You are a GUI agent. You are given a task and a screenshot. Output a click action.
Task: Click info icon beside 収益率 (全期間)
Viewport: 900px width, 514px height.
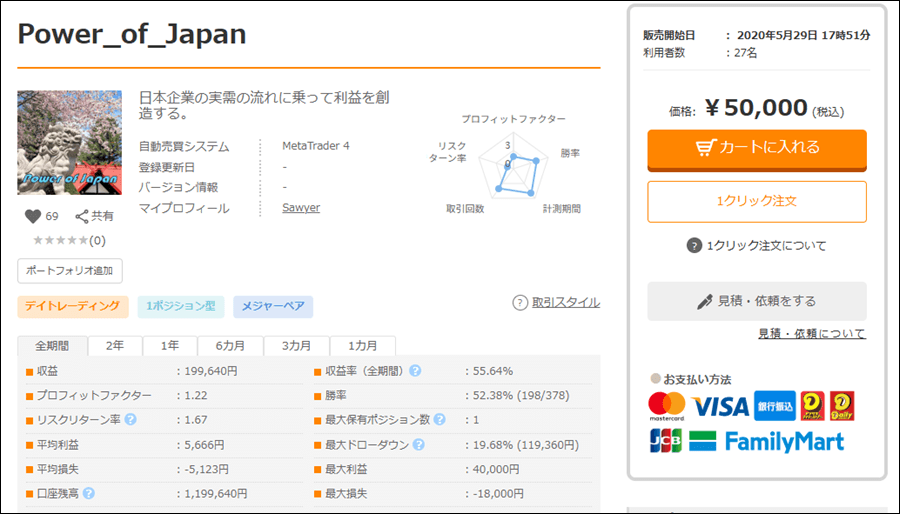click(415, 371)
